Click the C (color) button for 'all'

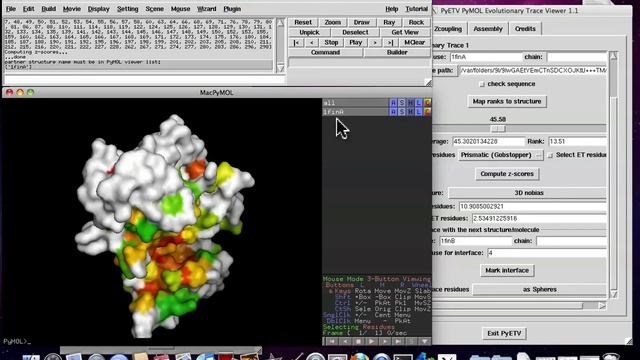[427, 103]
